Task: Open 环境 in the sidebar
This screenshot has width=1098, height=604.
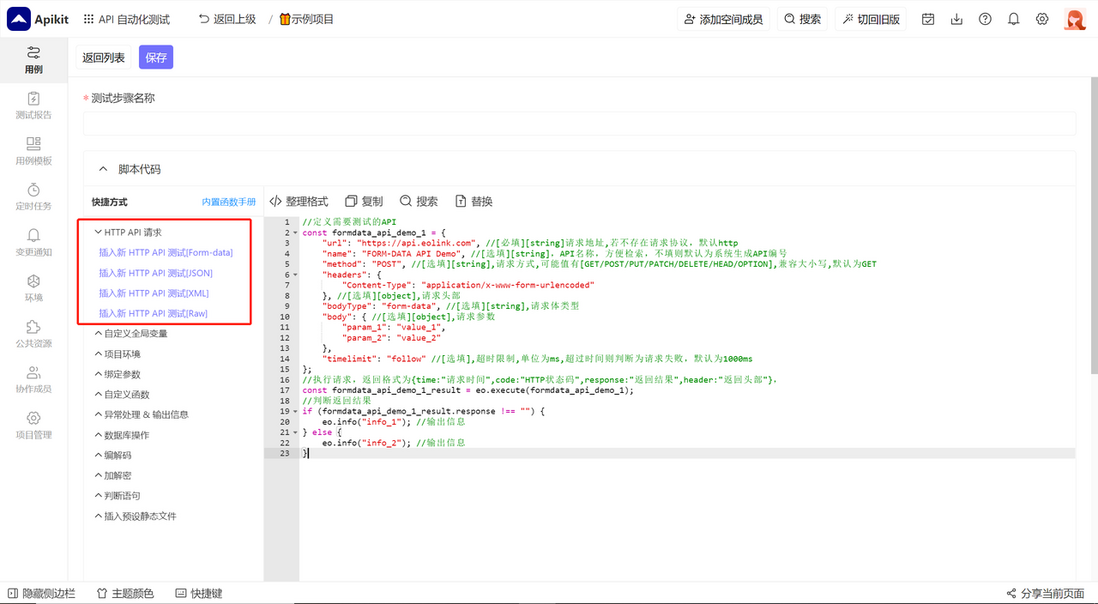Action: click(x=34, y=288)
